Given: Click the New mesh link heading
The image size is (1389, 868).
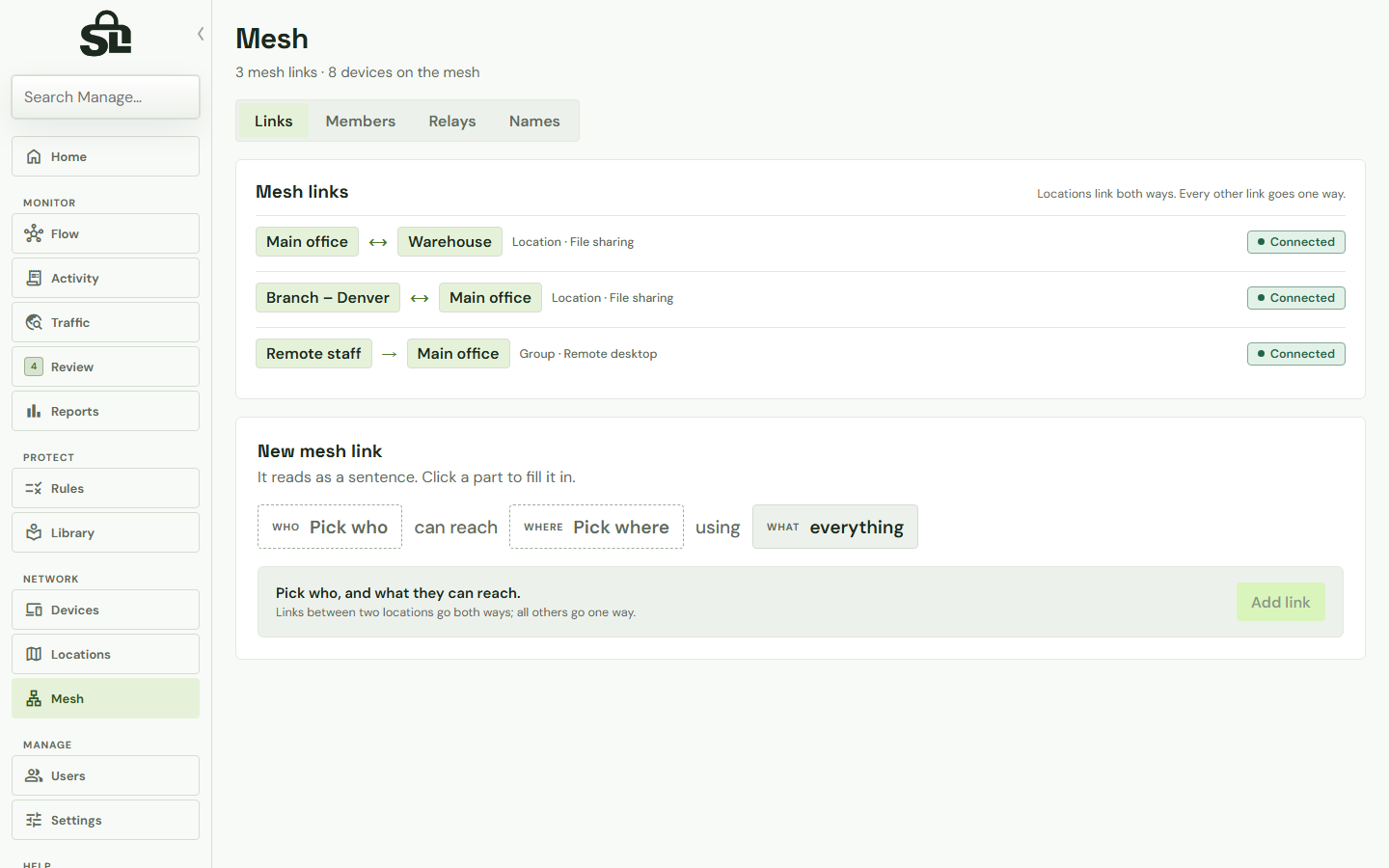Looking at the screenshot, I should click(x=319, y=451).
